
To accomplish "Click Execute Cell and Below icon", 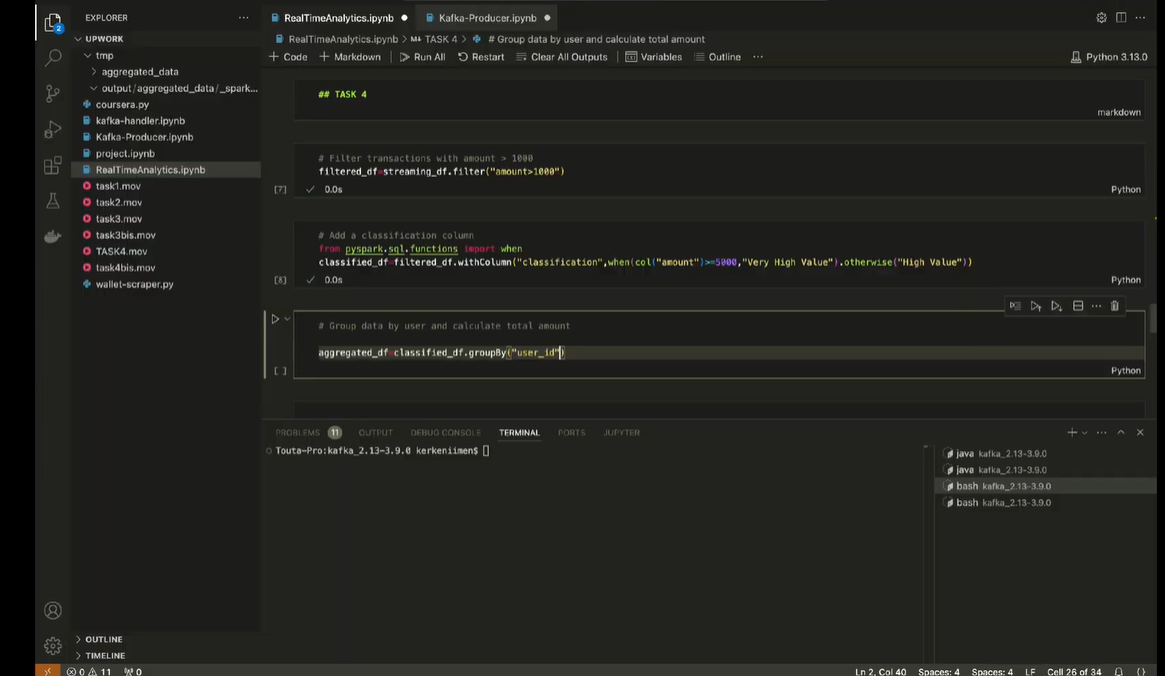I will [1057, 306].
